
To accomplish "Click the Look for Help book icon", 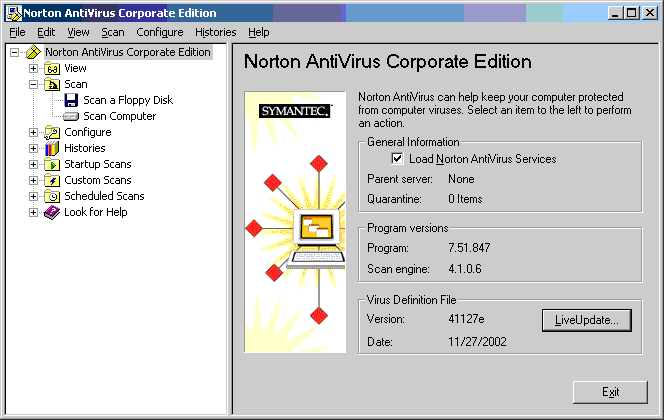I will (52, 213).
